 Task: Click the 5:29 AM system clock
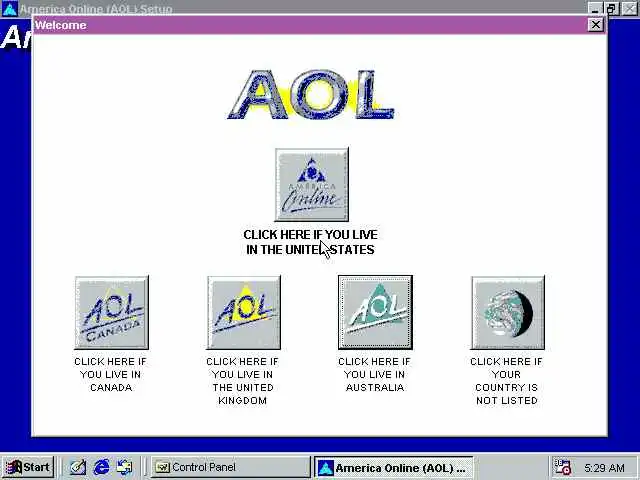[604, 467]
